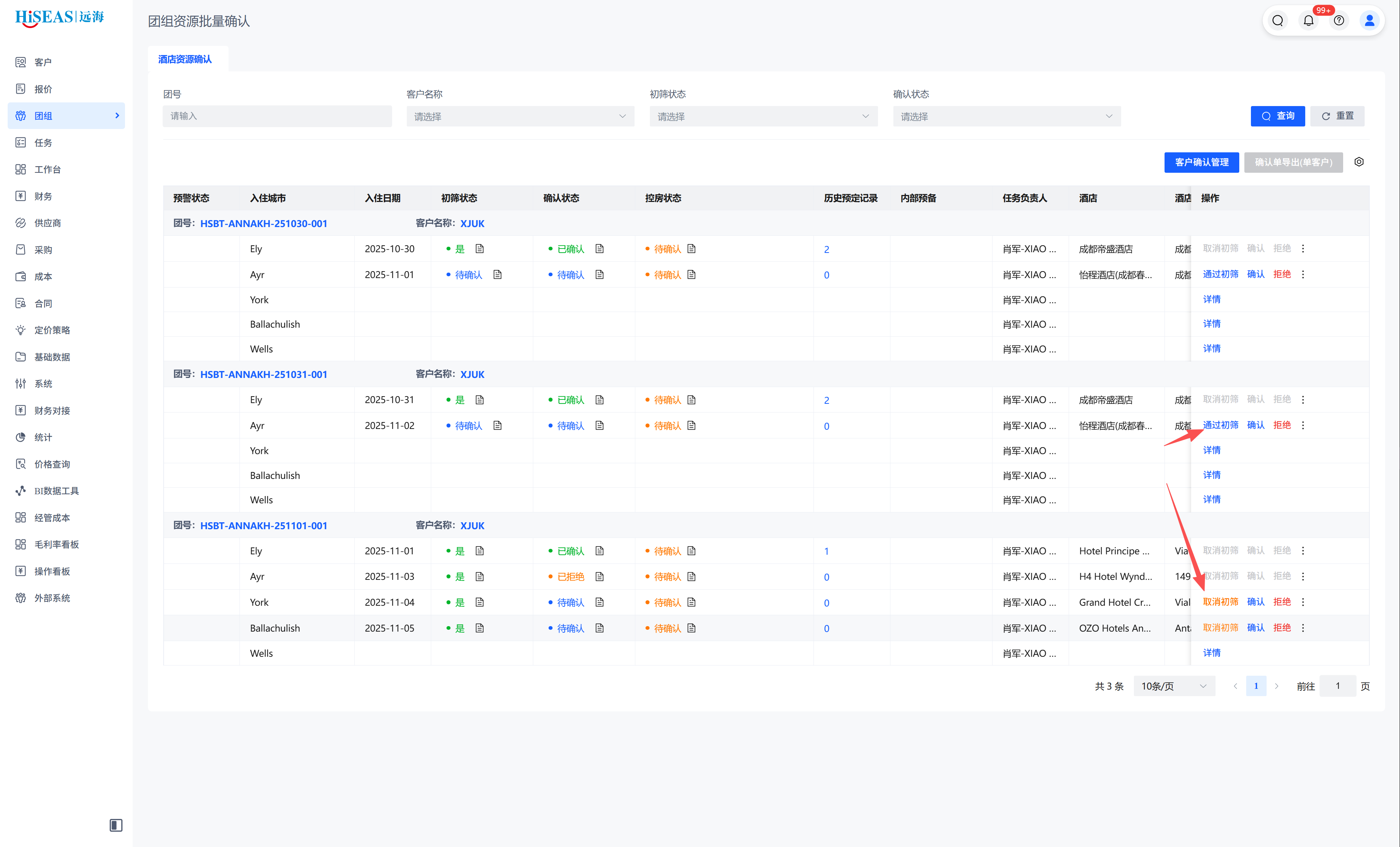
Task: Click the table column settings gear icon
Action: click(1358, 162)
